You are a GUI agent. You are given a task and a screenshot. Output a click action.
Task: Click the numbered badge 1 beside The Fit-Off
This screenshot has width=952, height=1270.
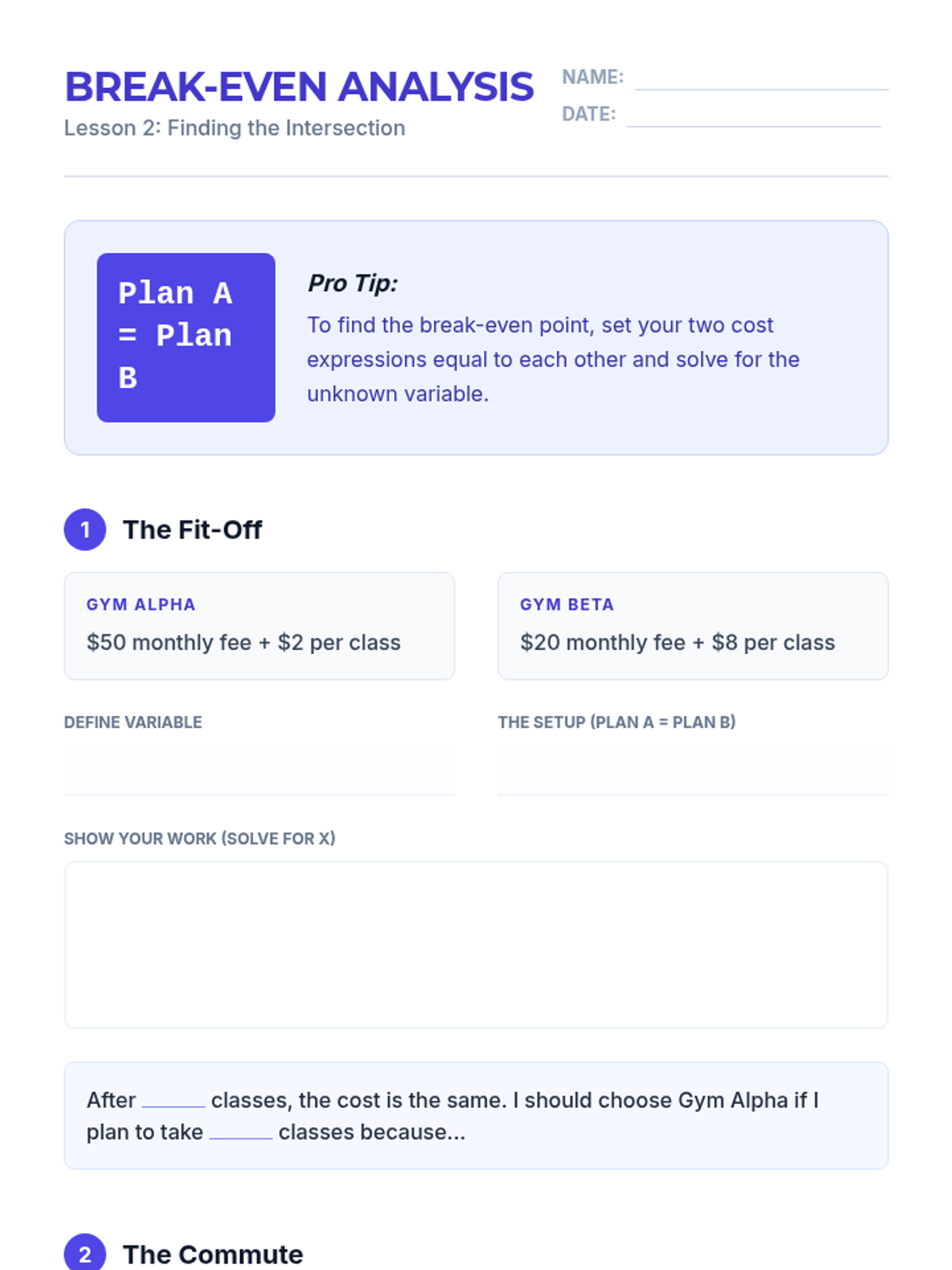pyautogui.click(x=85, y=529)
